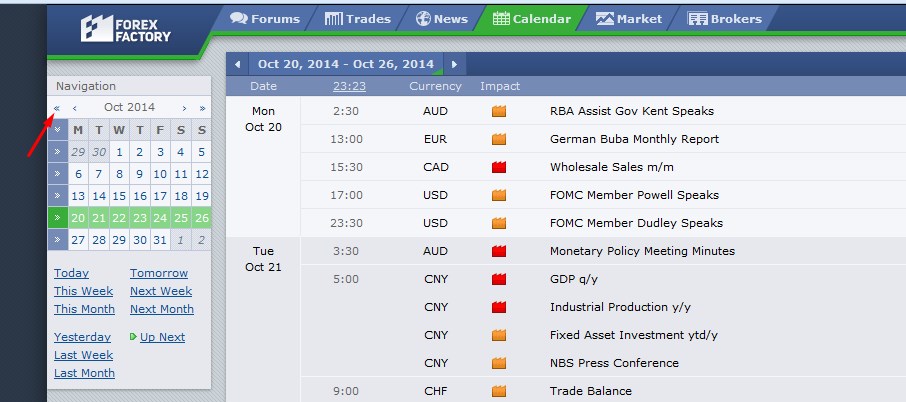Screen dimensions: 906x402
Task: Select whole month arrow beside weekday header
Action: click(x=58, y=130)
